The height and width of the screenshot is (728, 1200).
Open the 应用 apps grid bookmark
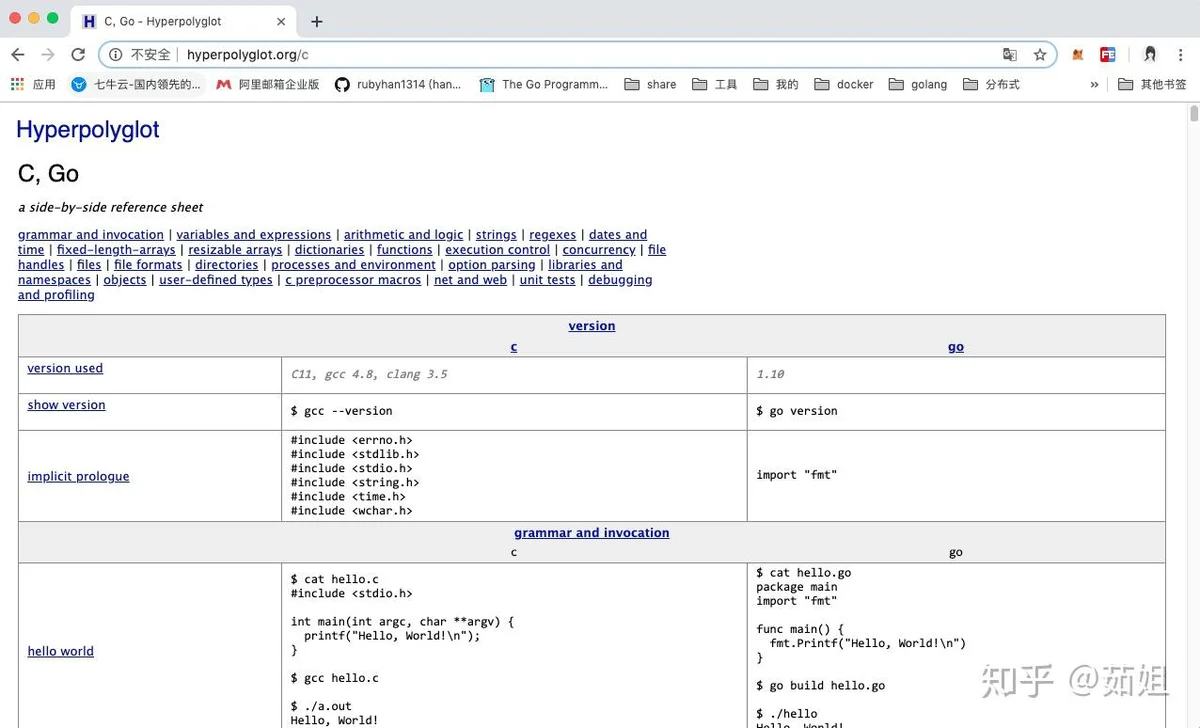(33, 85)
